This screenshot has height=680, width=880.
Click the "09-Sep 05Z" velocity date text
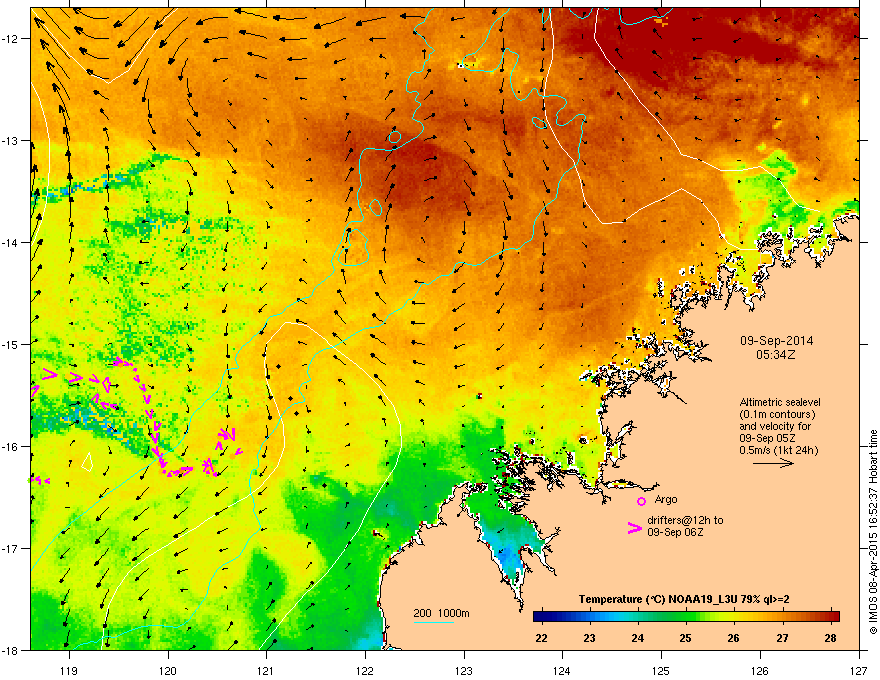pos(767,439)
